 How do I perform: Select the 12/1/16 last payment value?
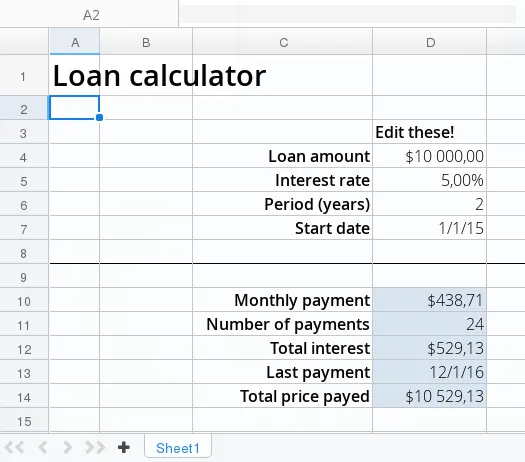tap(429, 372)
